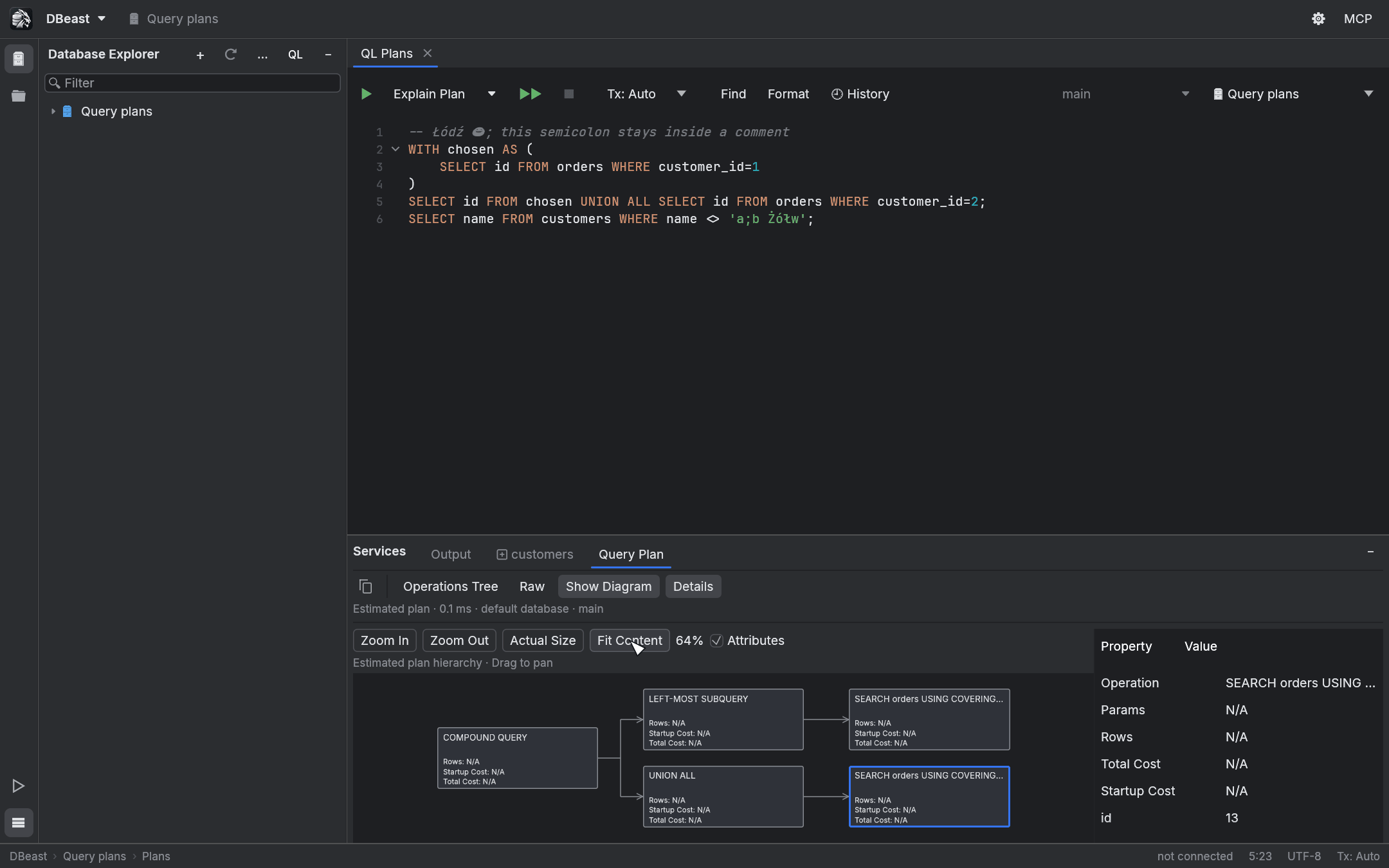Select the Operations Tree view

tap(450, 586)
